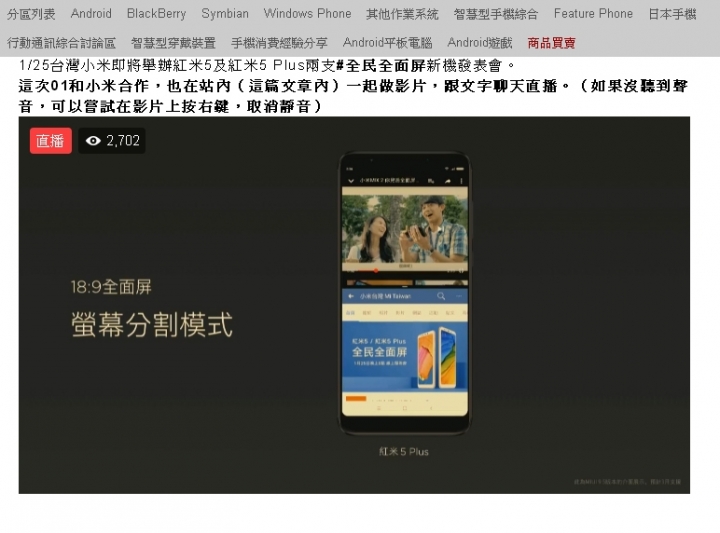Open the red 商品買賣 link
The height and width of the screenshot is (533, 720).
551,43
